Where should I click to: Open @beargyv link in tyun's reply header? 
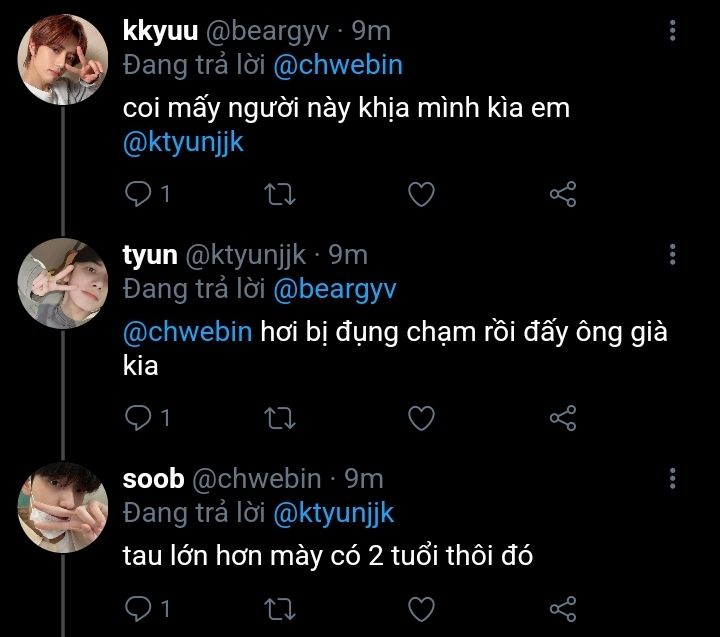point(334,289)
